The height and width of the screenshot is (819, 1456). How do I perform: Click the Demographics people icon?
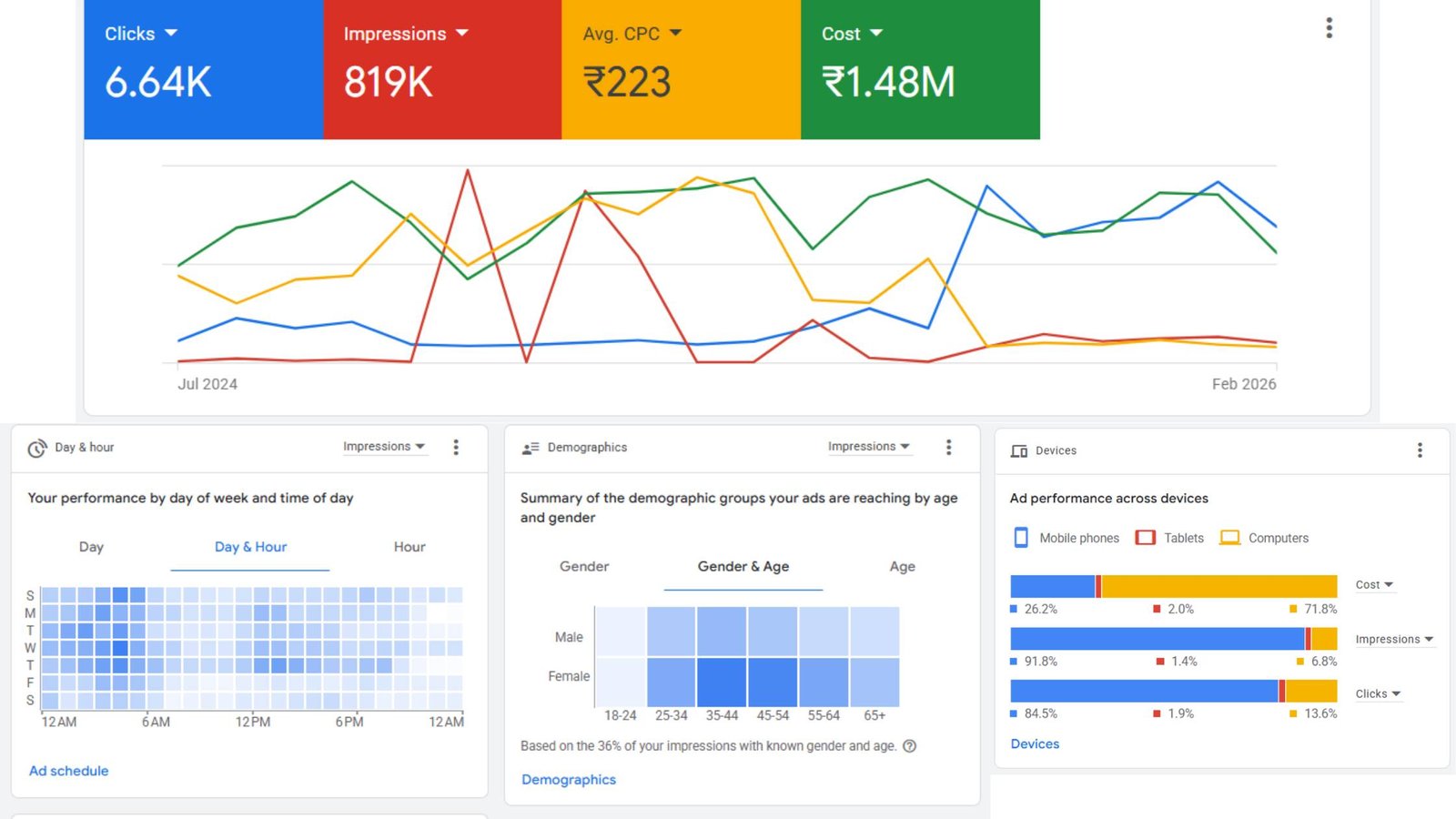point(531,448)
